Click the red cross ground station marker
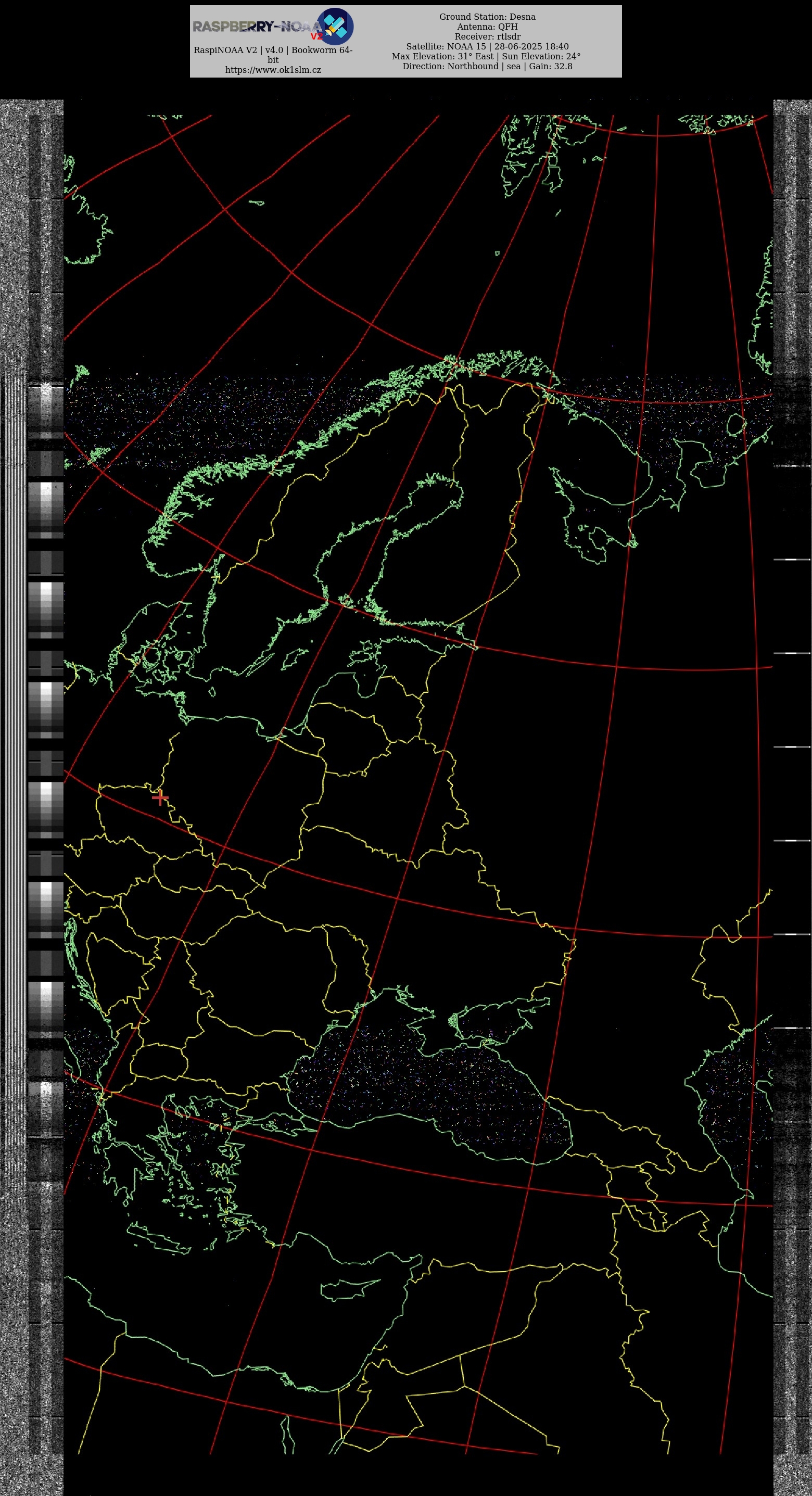Screen dimensions: 812x1496 [x=160, y=798]
